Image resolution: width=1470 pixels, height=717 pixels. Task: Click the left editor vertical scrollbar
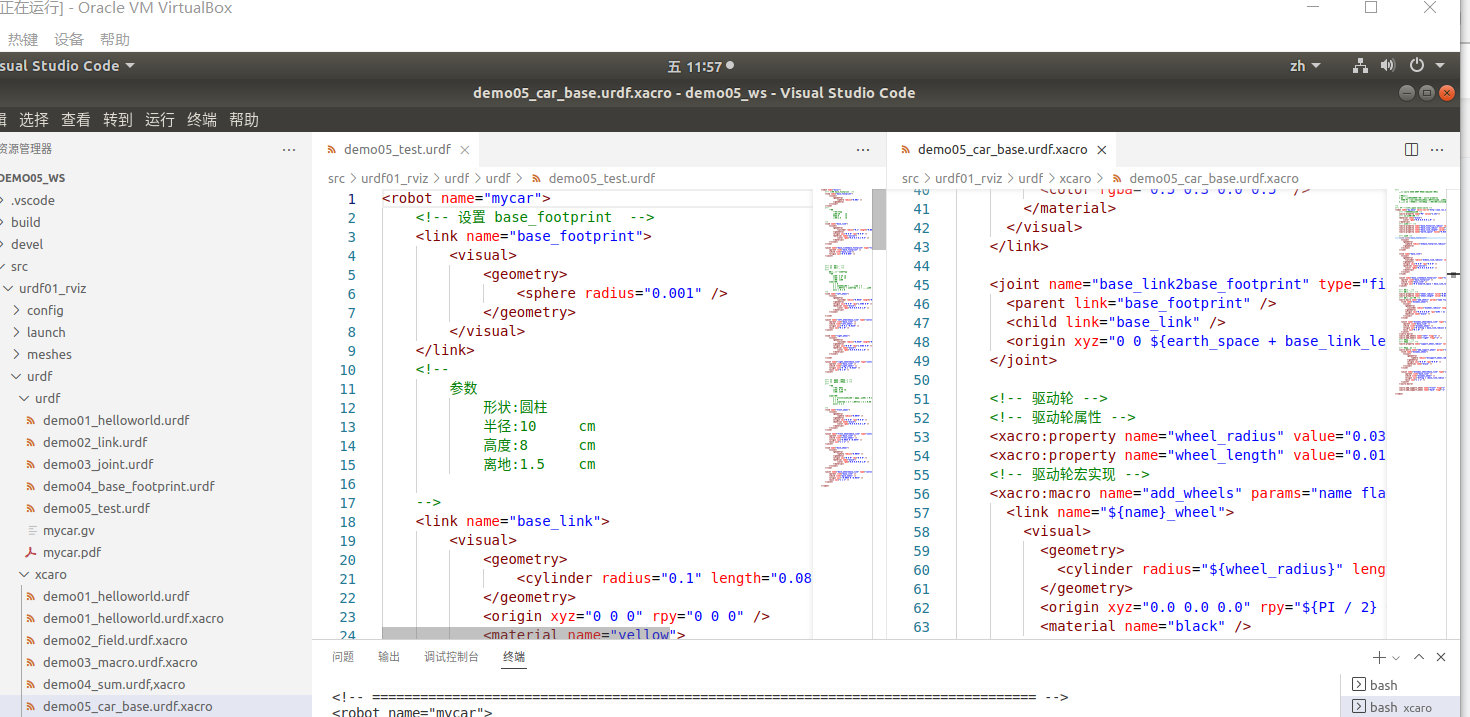click(x=879, y=220)
